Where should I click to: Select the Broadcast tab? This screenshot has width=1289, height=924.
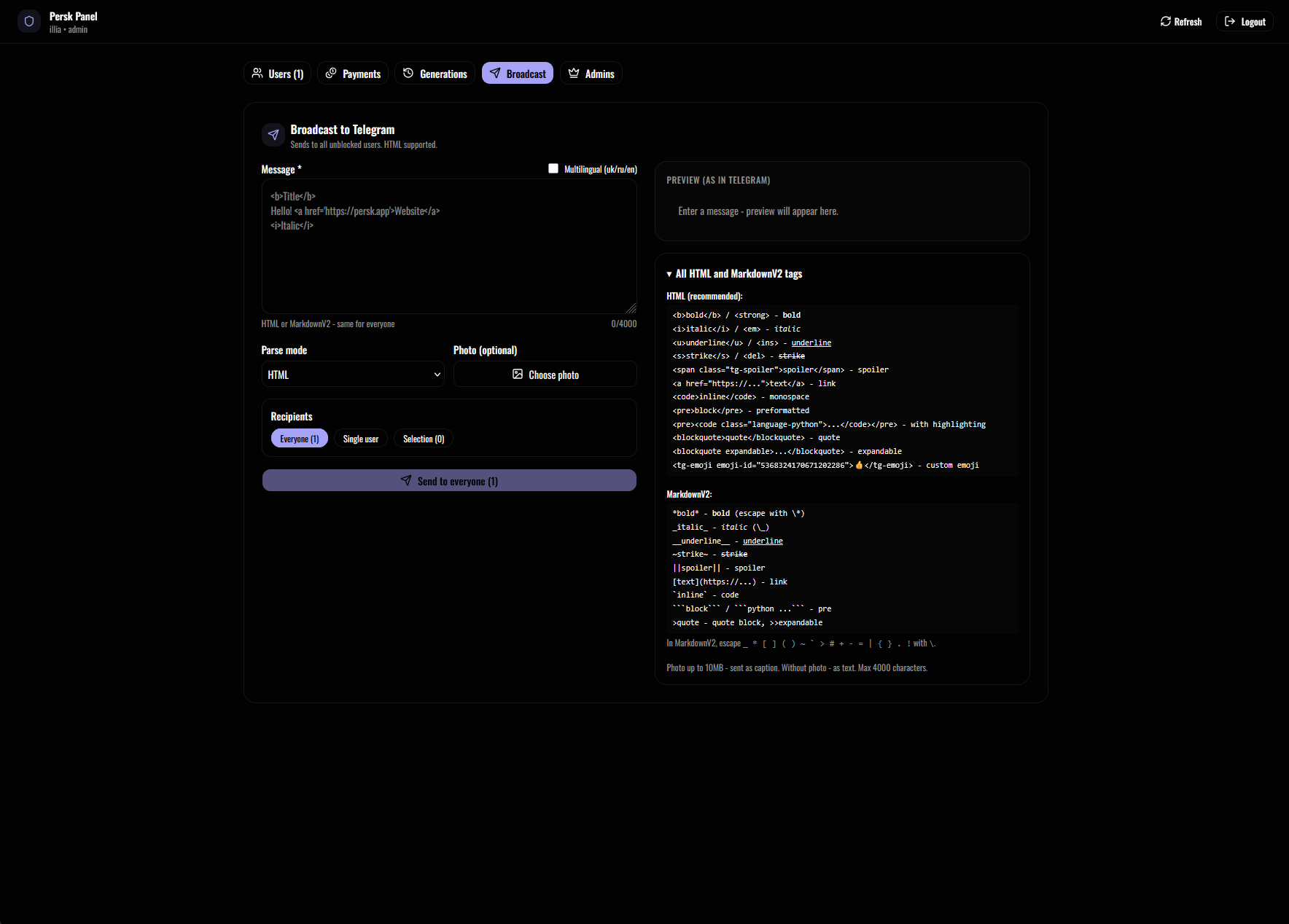point(518,73)
